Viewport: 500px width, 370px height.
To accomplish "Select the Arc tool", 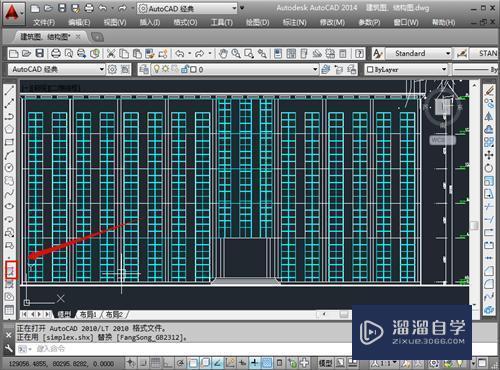I will (9, 155).
